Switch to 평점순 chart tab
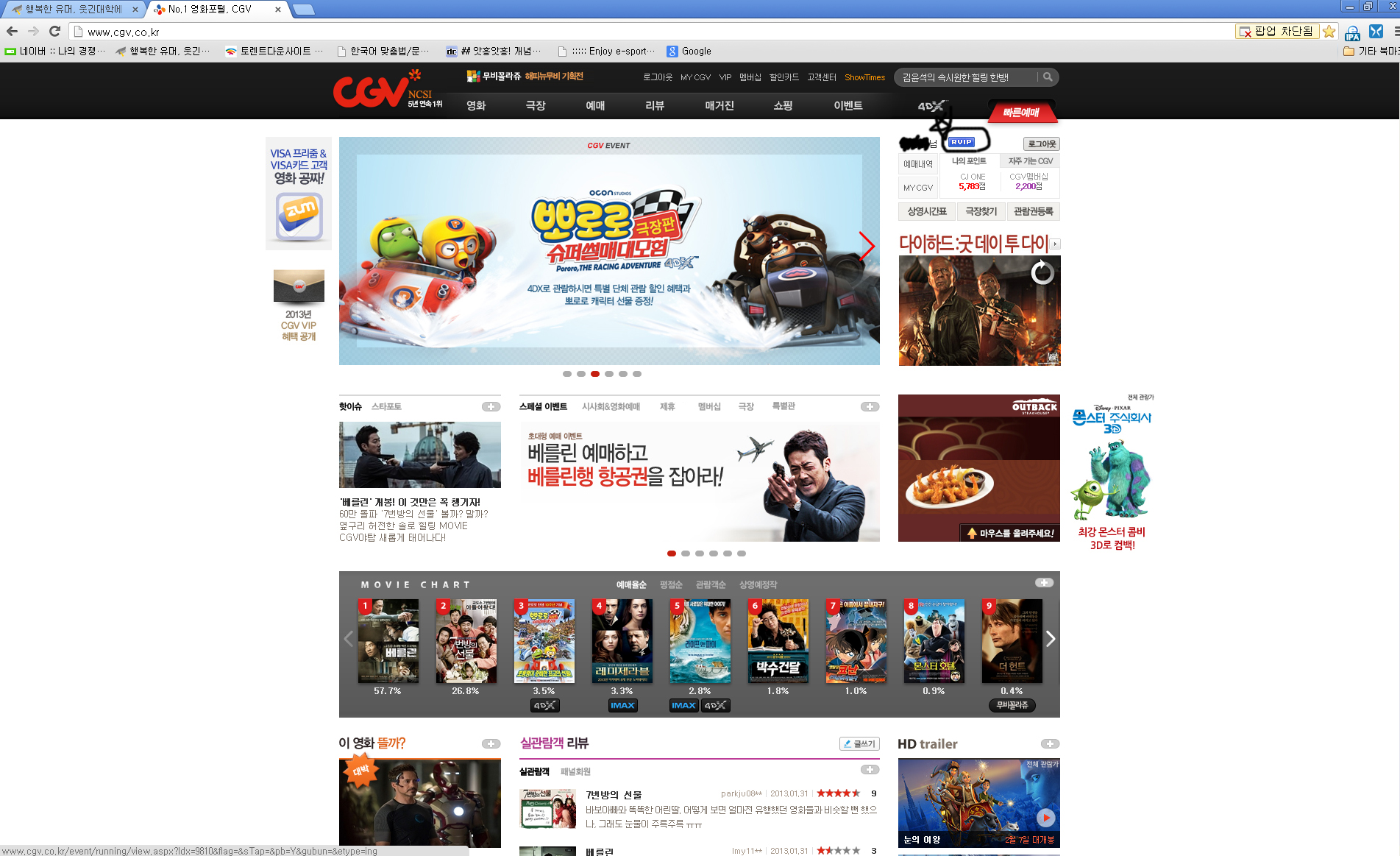This screenshot has height=856, width=1400. tap(671, 584)
